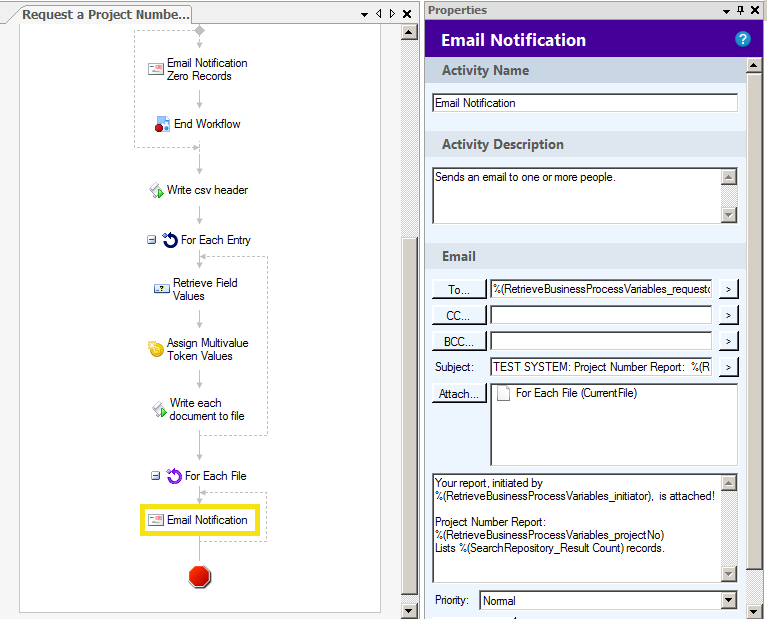
Task: Open token menu arrow beside To field
Action: pos(728,289)
